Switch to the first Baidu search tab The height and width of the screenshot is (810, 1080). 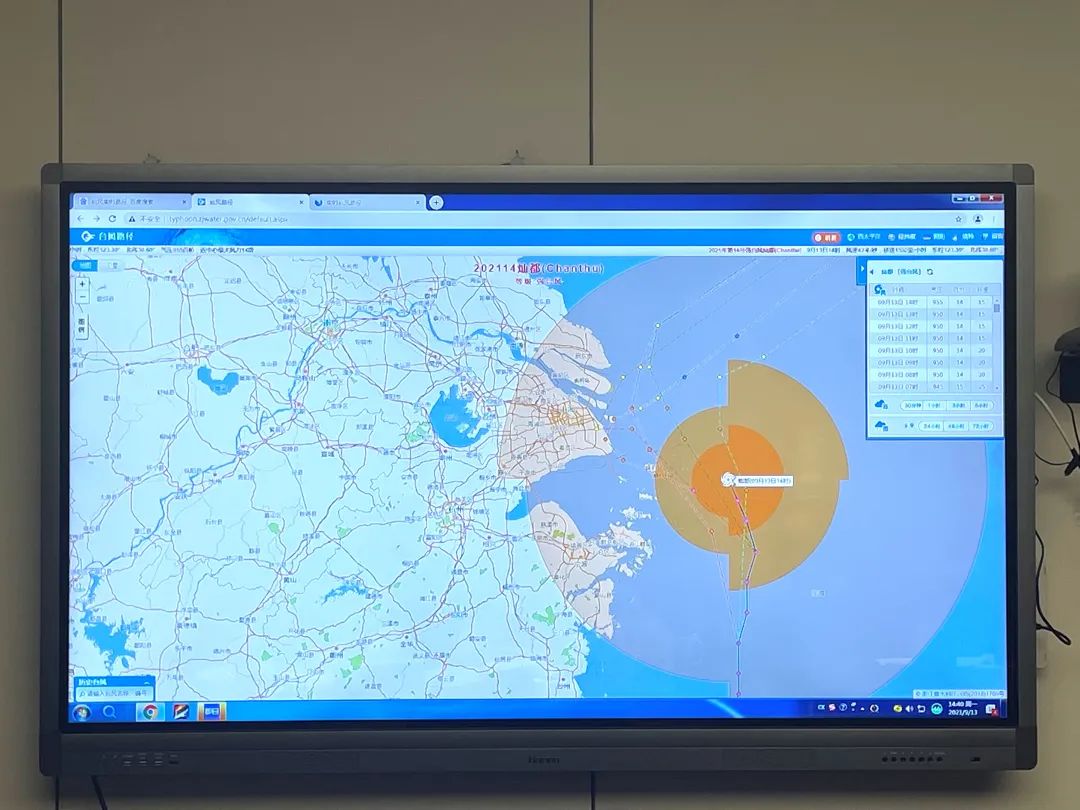click(131, 202)
